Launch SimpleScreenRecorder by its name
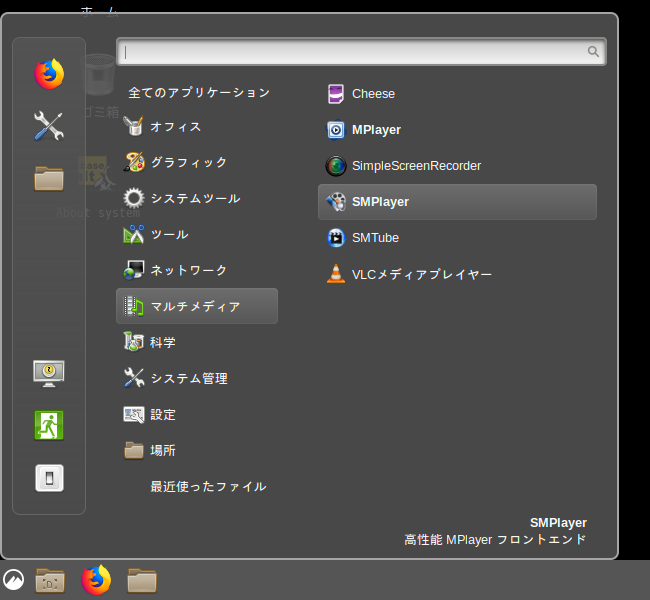Image resolution: width=650 pixels, height=600 pixels. 416,166
